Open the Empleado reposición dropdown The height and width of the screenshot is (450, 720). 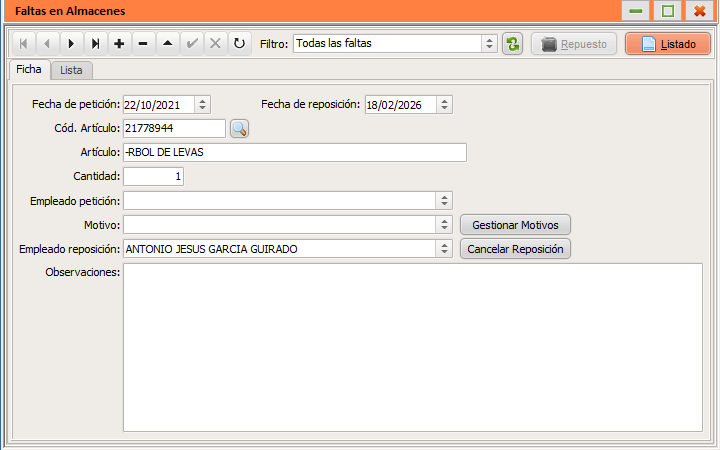[x=444, y=248]
